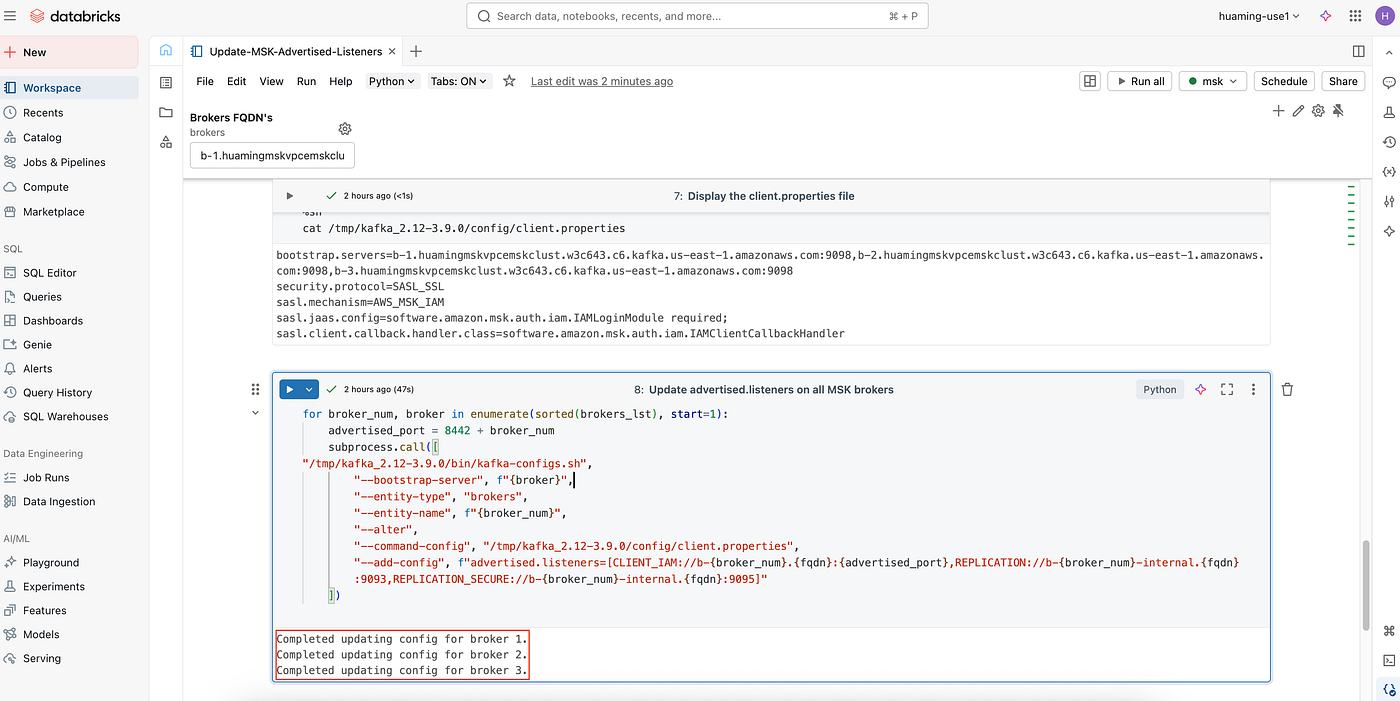1400x701 pixels.
Task: Open the terminal panel icon
Action: pyautogui.click(x=1389, y=660)
